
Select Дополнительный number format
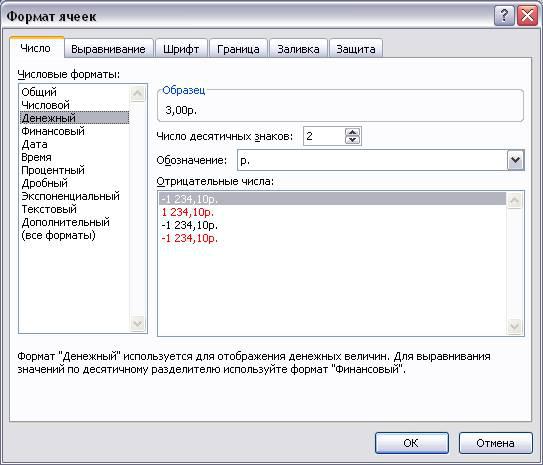pos(74,222)
